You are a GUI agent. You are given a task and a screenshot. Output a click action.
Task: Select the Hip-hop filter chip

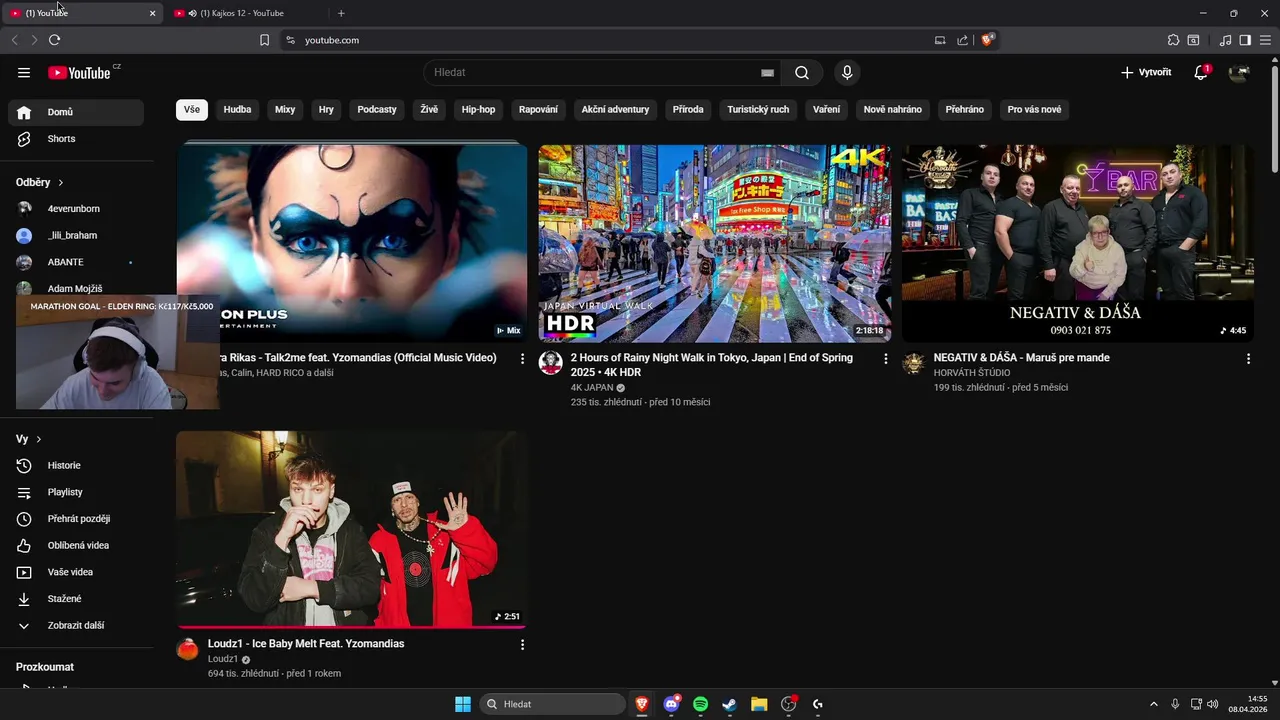click(478, 109)
